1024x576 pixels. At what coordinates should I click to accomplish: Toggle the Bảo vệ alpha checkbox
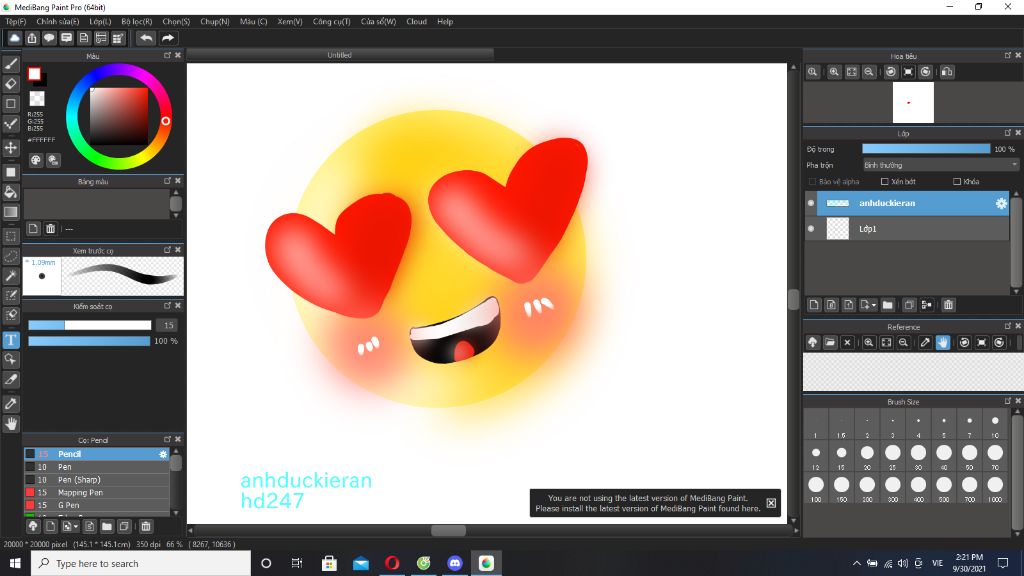[x=812, y=182]
